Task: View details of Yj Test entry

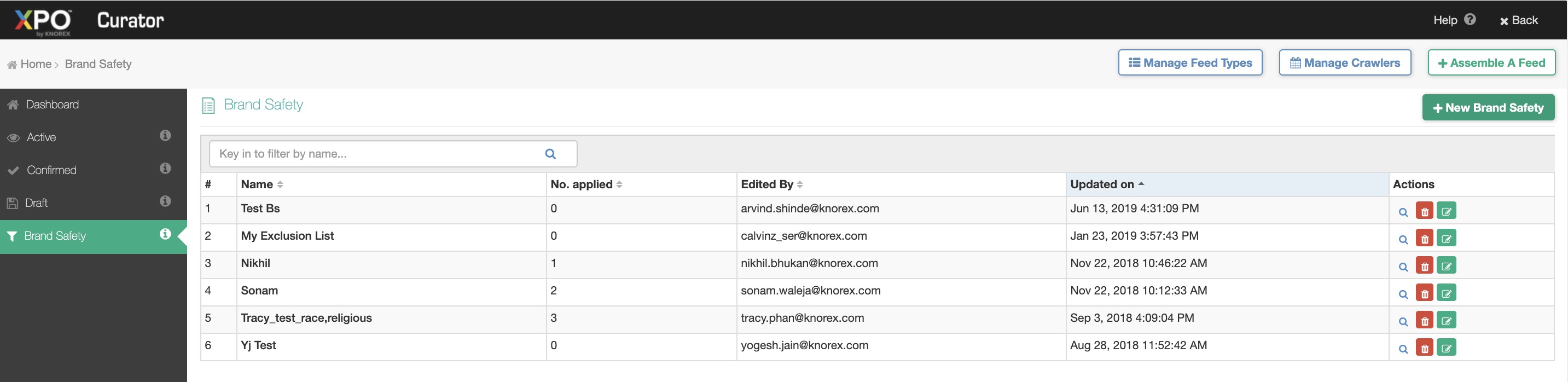Action: 1403,349
